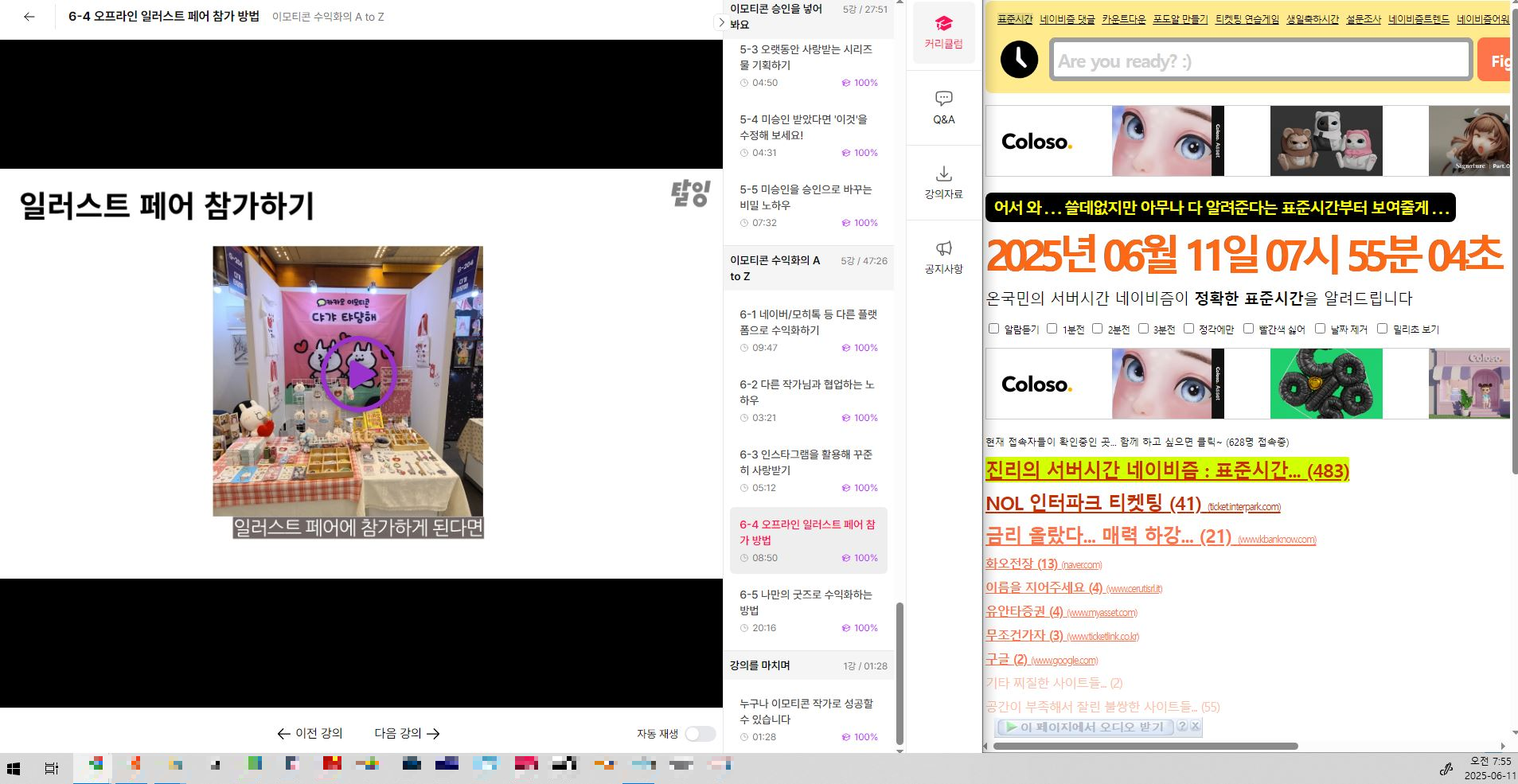Select lecture 6-2 다른 작가님과 협업하는
This screenshot has height=784, width=1518.
pos(809,400)
